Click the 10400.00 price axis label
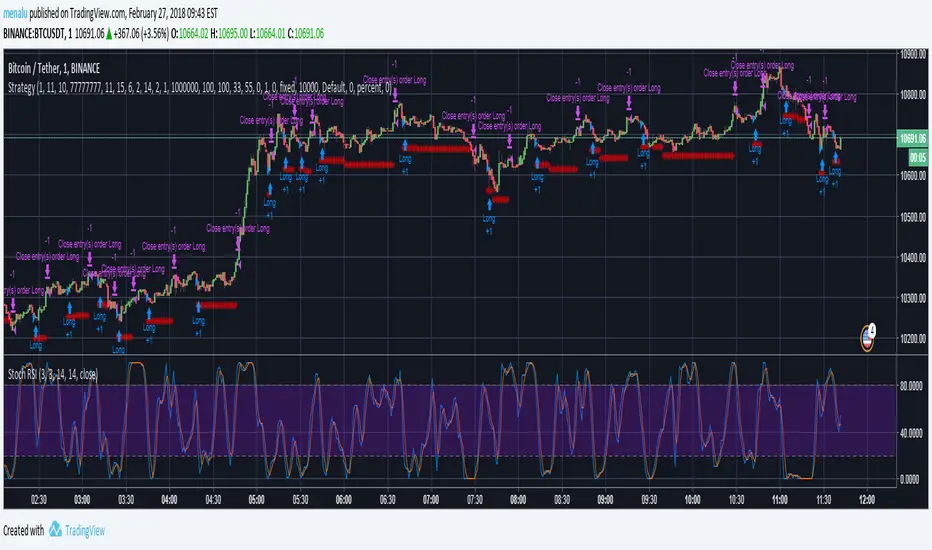932x550 pixels. point(913,258)
